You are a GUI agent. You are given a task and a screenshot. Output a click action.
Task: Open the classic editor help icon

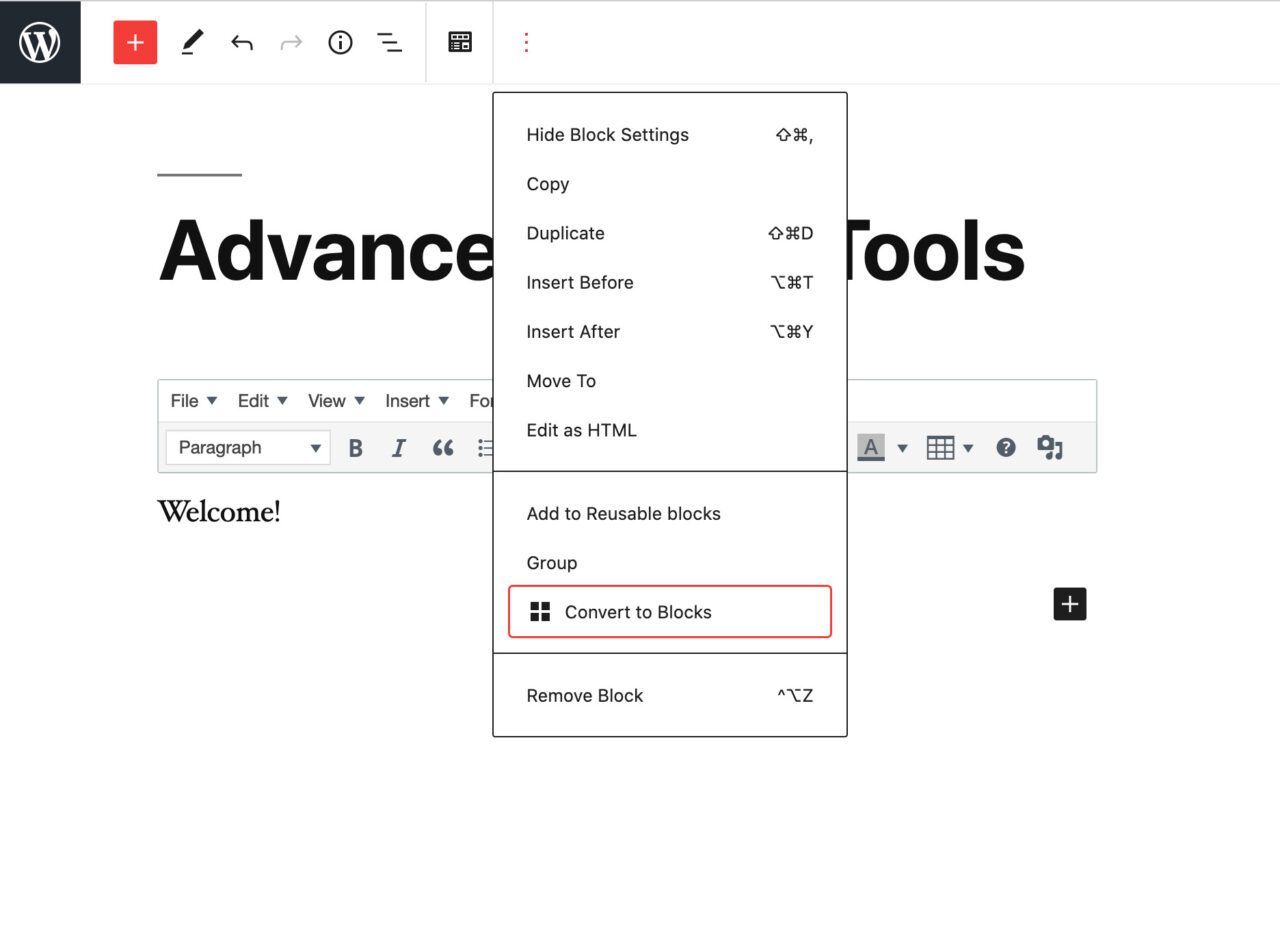pos(1006,447)
